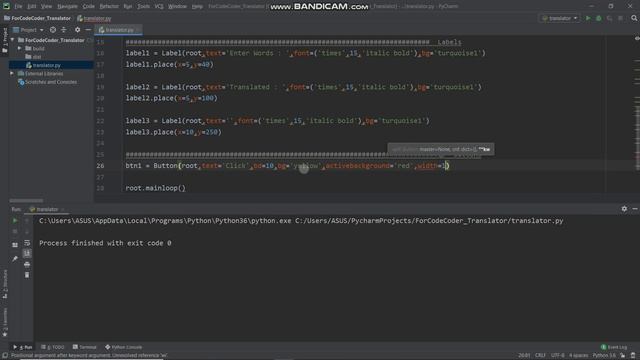This screenshot has height=360, width=640.
Task: Open the View menu
Action: pyautogui.click(x=46, y=7)
